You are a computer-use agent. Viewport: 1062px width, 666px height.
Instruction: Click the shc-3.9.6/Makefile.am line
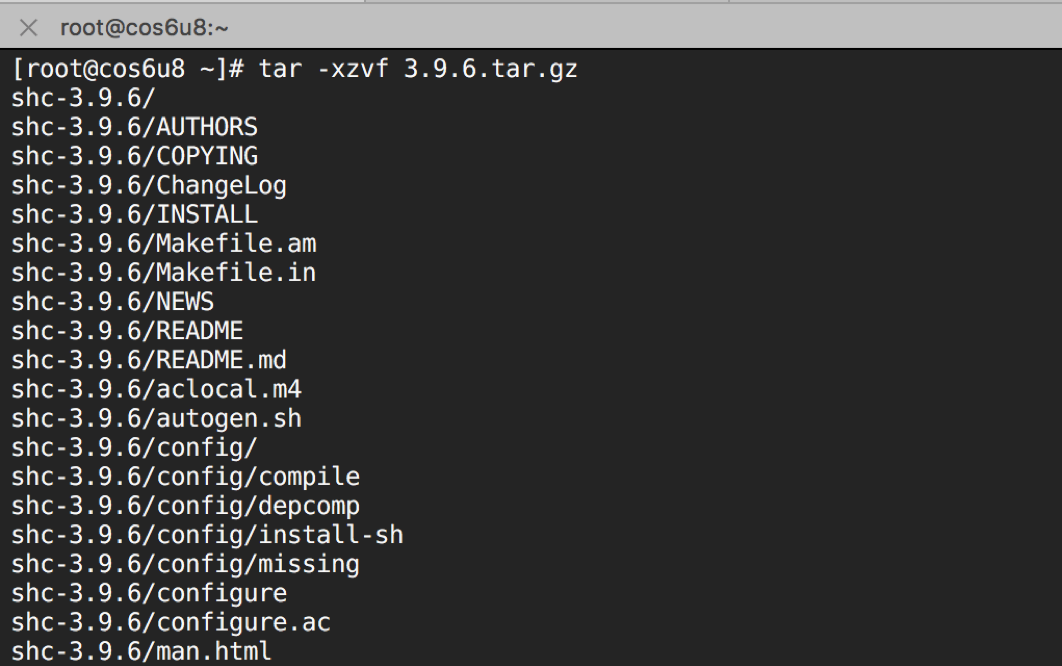point(164,244)
